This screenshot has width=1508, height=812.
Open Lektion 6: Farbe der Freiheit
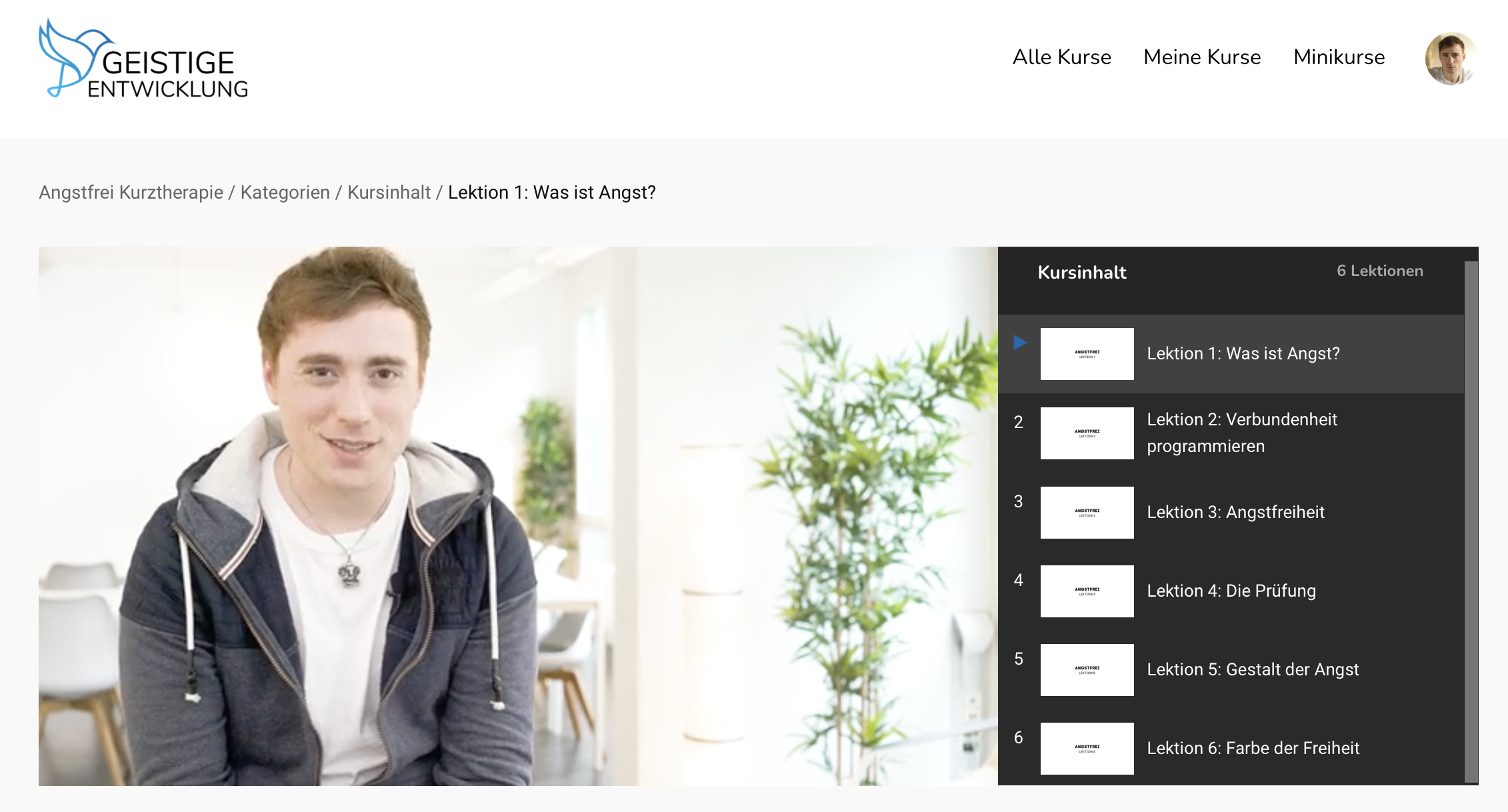(x=1252, y=748)
